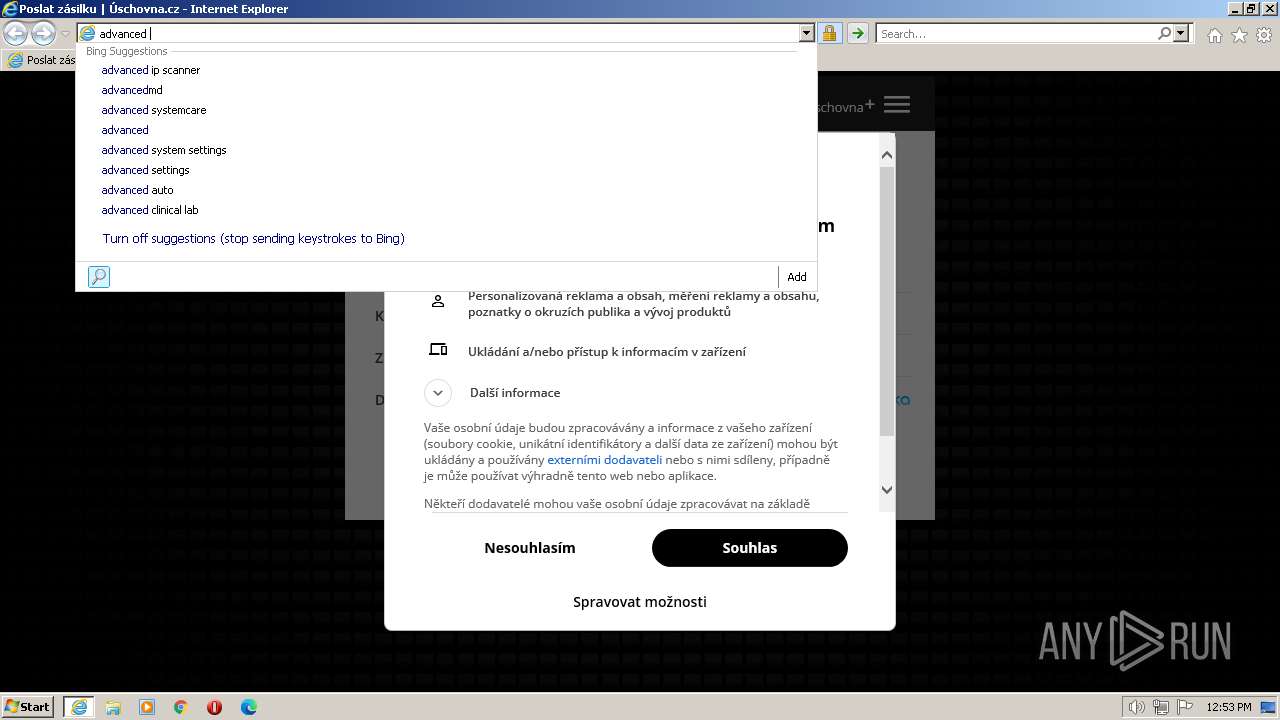Open Chrome from taskbar
This screenshot has height=720, width=1280.
[x=181, y=707]
